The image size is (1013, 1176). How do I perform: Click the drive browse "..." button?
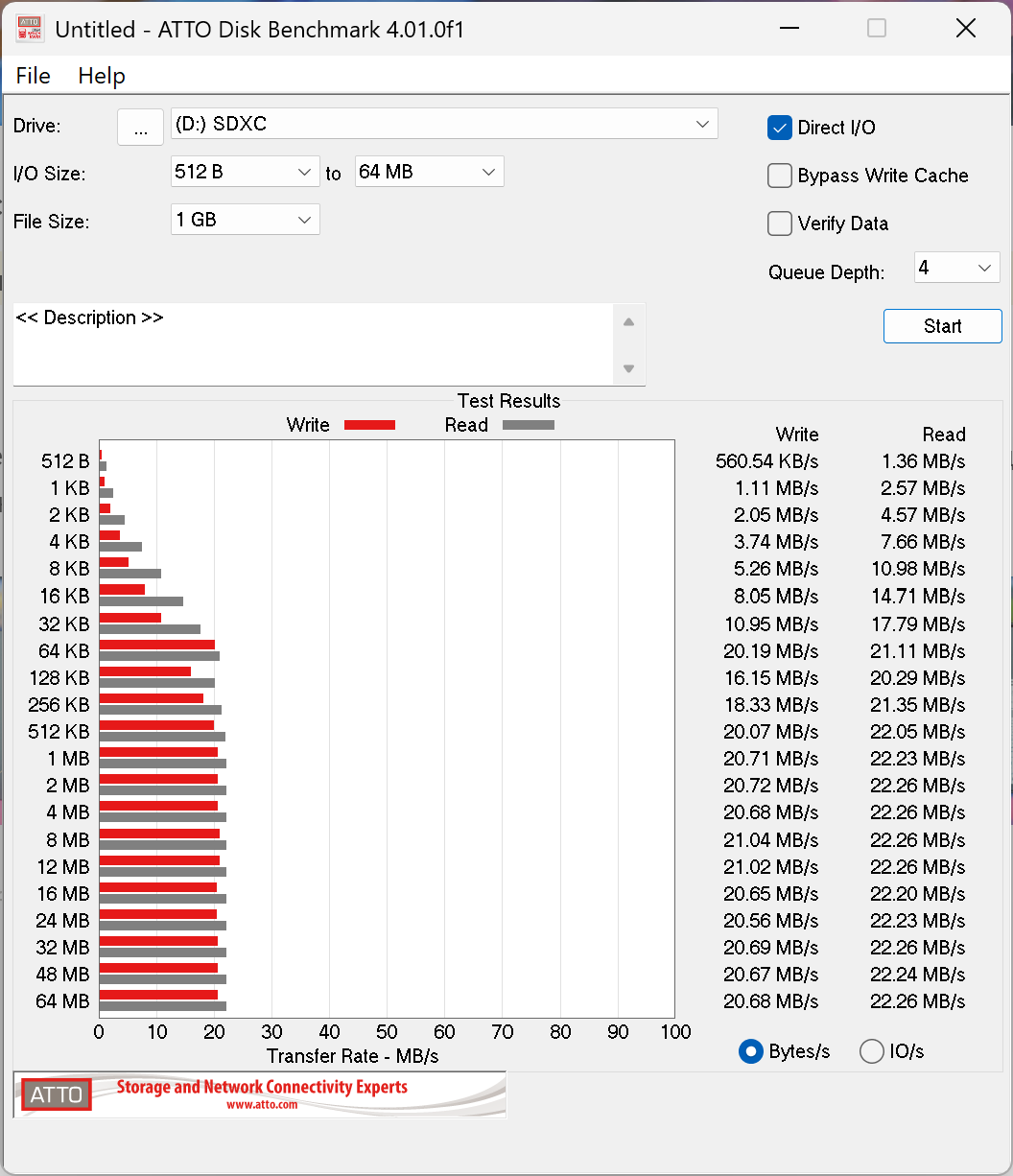141,127
